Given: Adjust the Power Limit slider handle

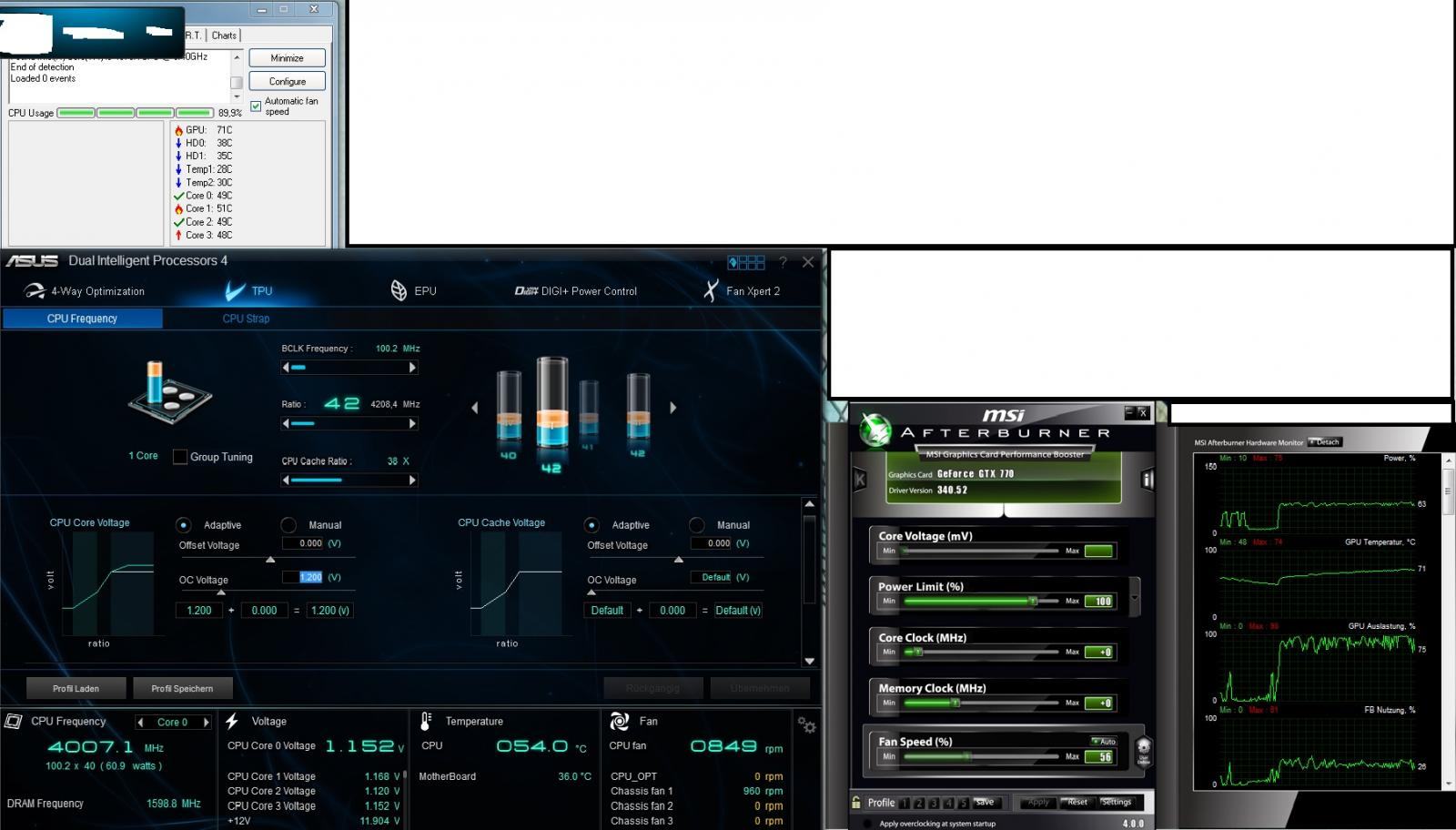Looking at the screenshot, I should 1032,601.
